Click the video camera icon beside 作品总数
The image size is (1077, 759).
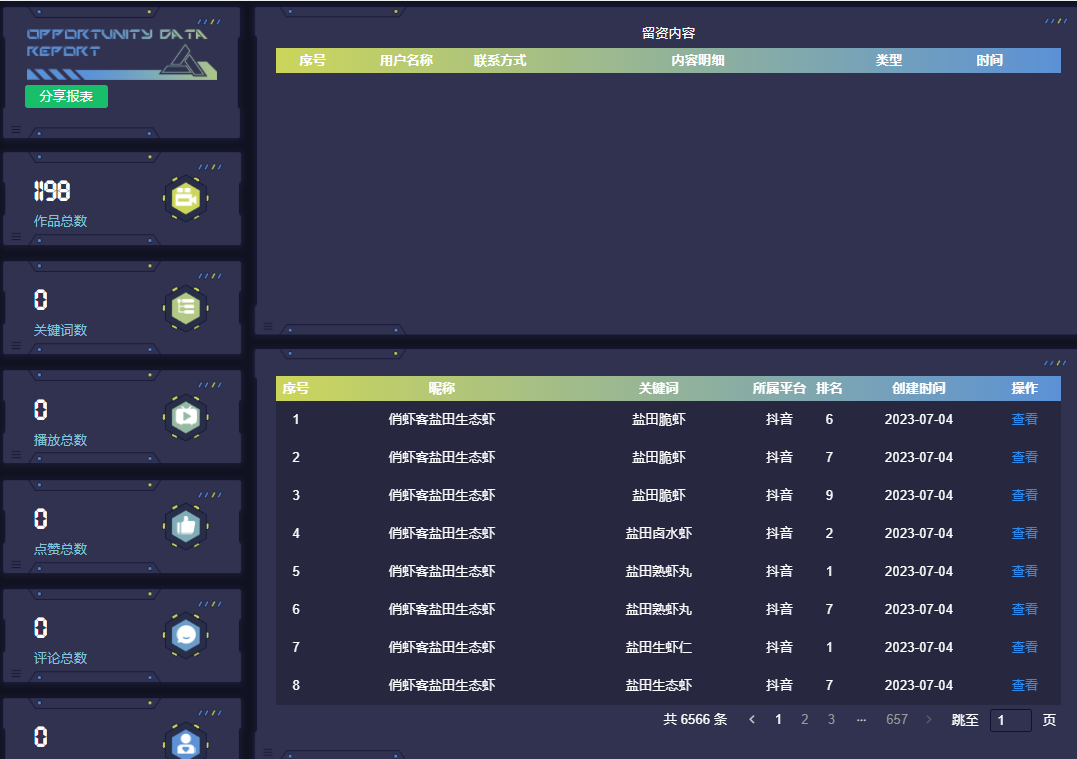[x=185, y=199]
